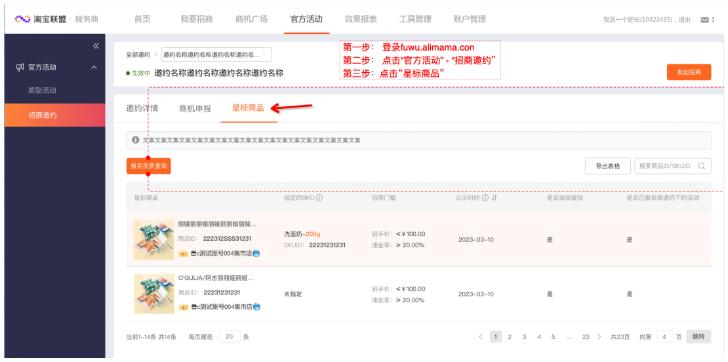This screenshot has width=728, height=362.
Task: Open the 账户管理 nav item
Action: point(470,19)
